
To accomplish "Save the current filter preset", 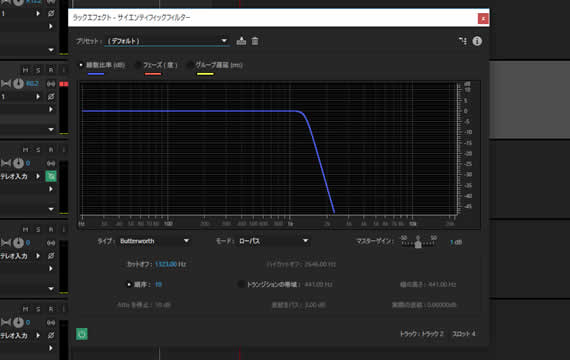I will click(241, 41).
